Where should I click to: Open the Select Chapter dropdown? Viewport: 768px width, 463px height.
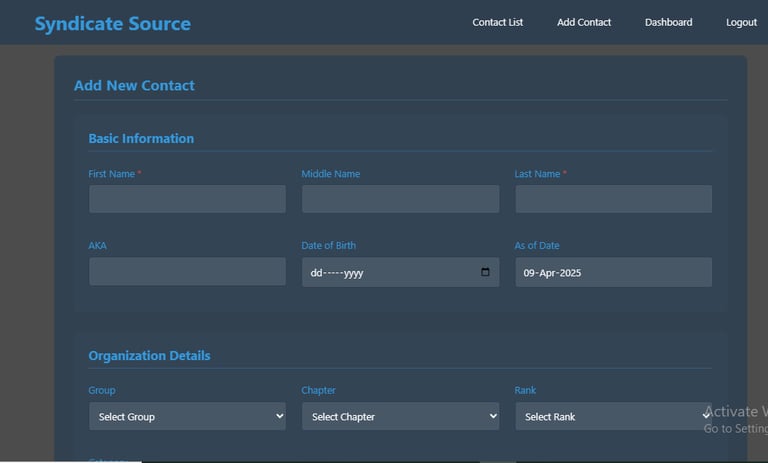tap(400, 416)
